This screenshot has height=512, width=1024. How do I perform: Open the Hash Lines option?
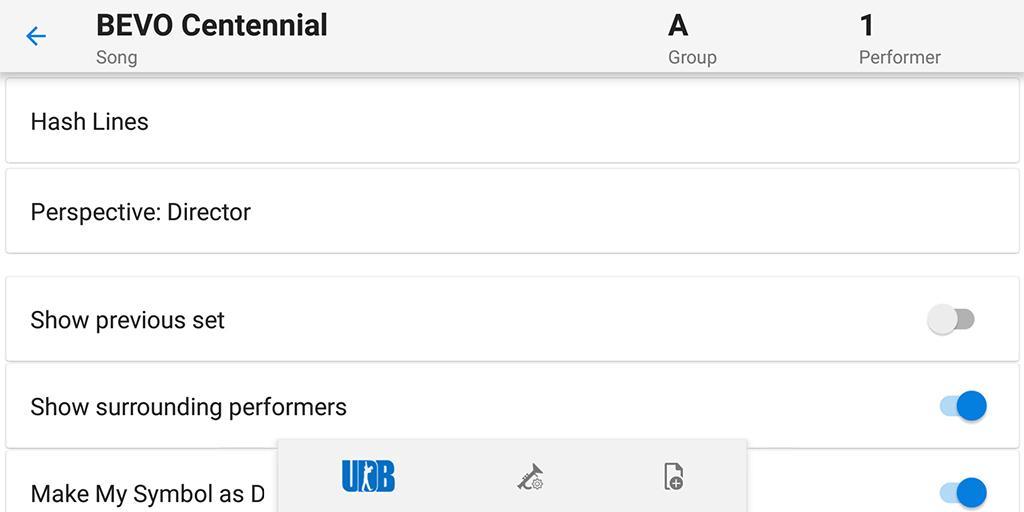tap(512, 121)
